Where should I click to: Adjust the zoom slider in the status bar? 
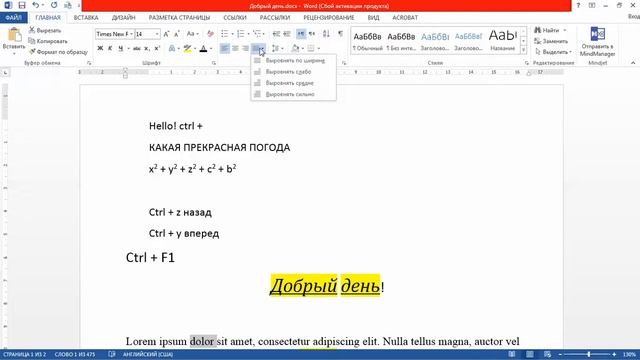tap(588, 354)
